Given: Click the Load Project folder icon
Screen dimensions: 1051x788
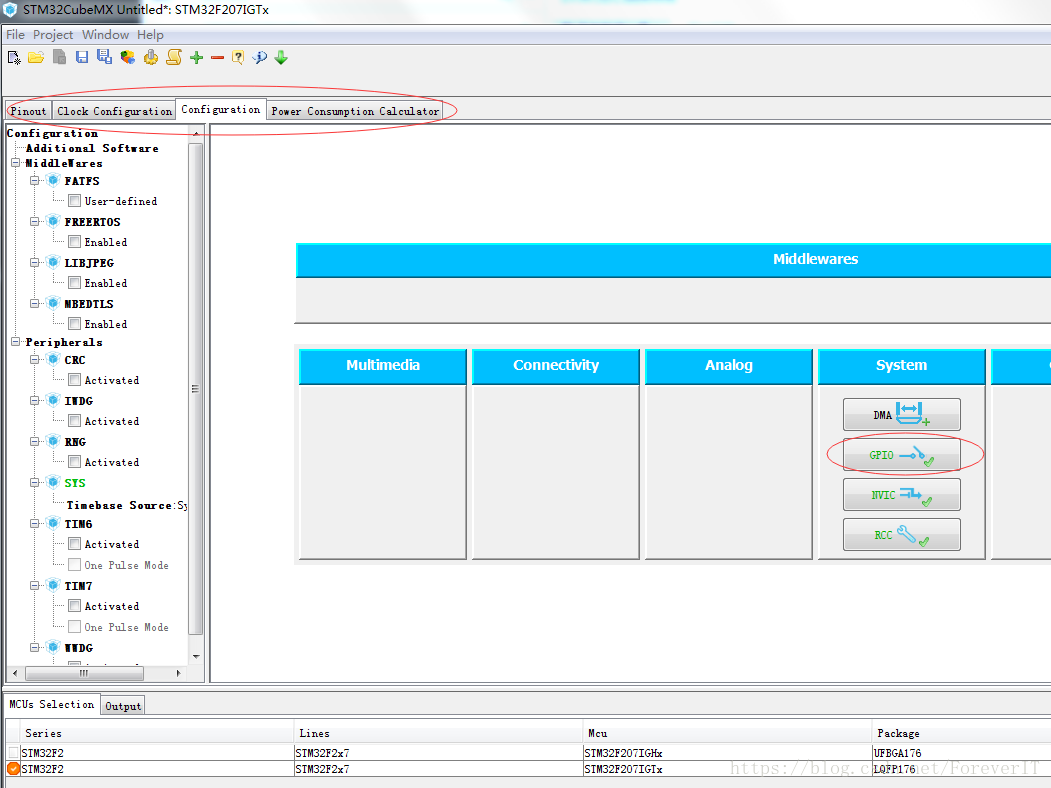Looking at the screenshot, I should click(x=36, y=58).
